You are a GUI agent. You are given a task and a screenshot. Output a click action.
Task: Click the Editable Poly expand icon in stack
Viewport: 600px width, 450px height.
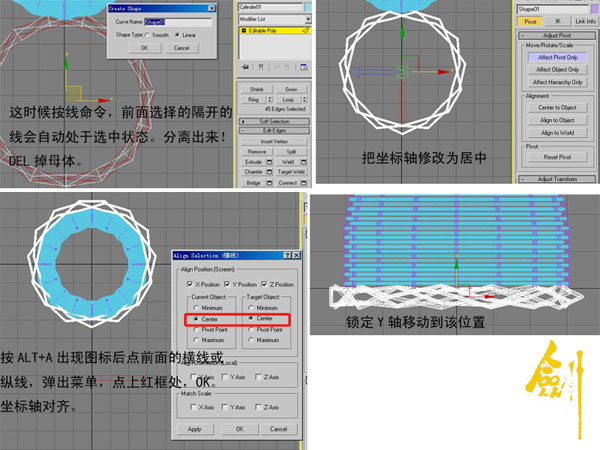click(x=244, y=31)
